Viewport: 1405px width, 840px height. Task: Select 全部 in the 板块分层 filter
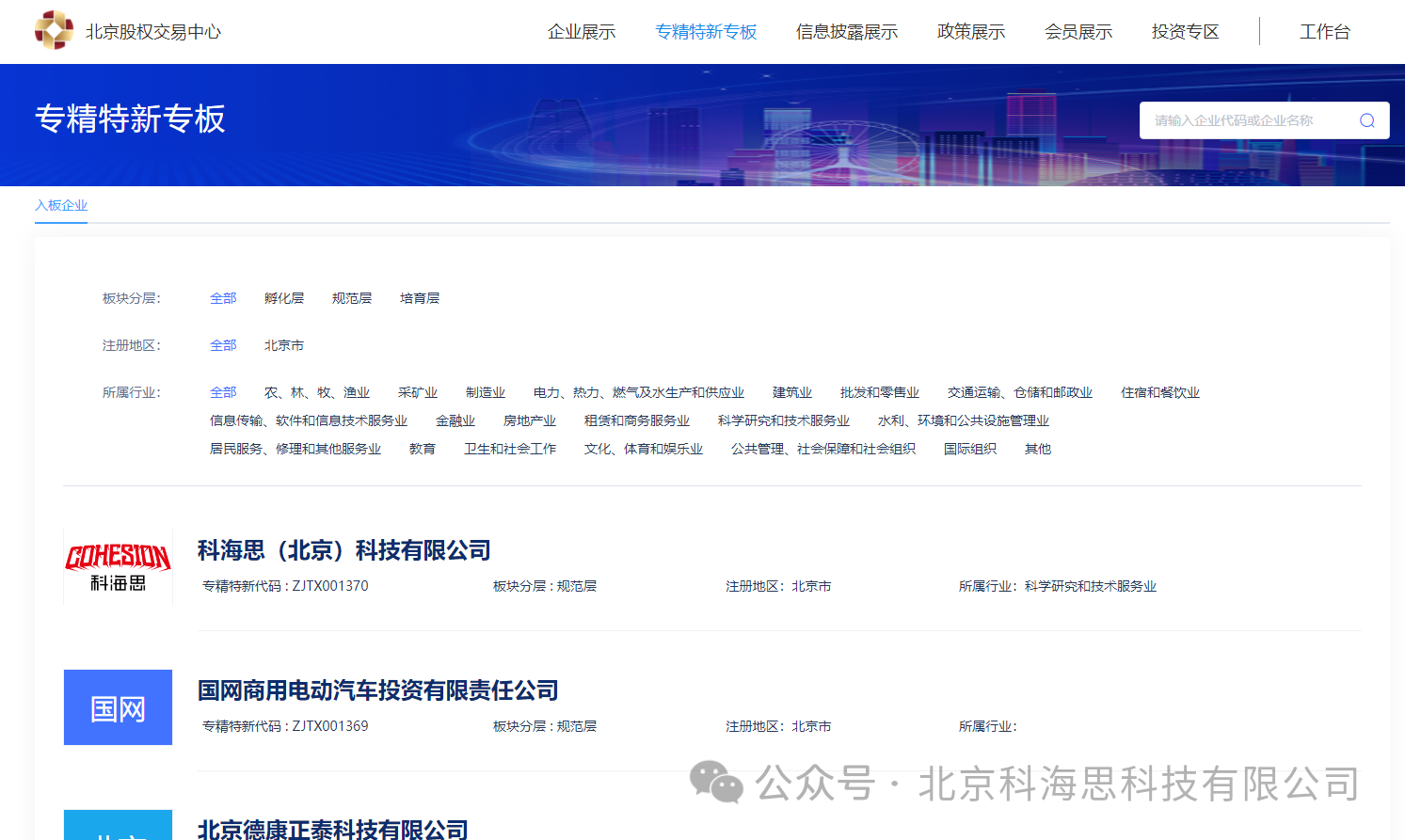(x=223, y=298)
